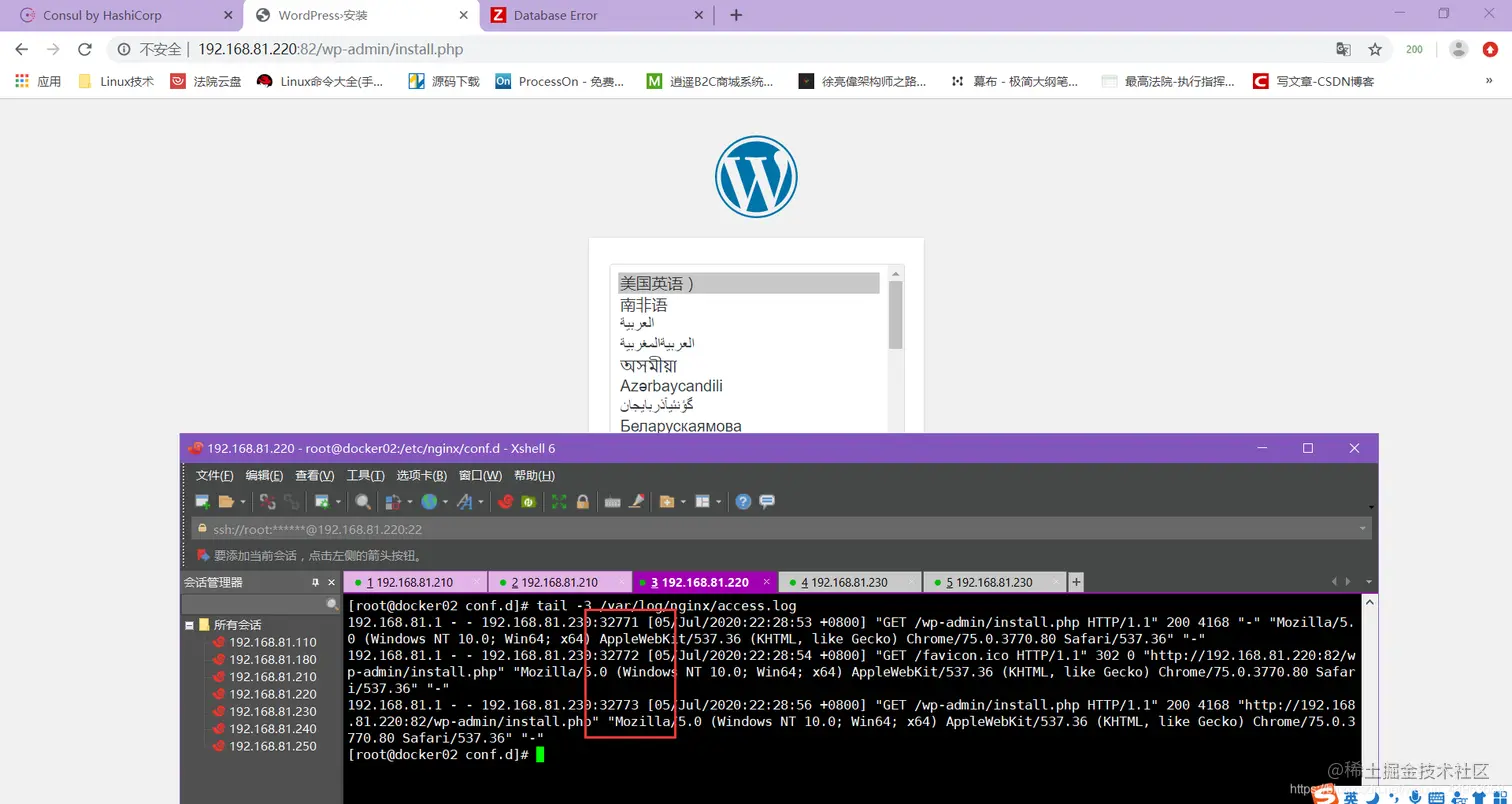The width and height of the screenshot is (1512, 804).
Task: Click the add-current-session flag arrow button
Action: tap(203, 556)
